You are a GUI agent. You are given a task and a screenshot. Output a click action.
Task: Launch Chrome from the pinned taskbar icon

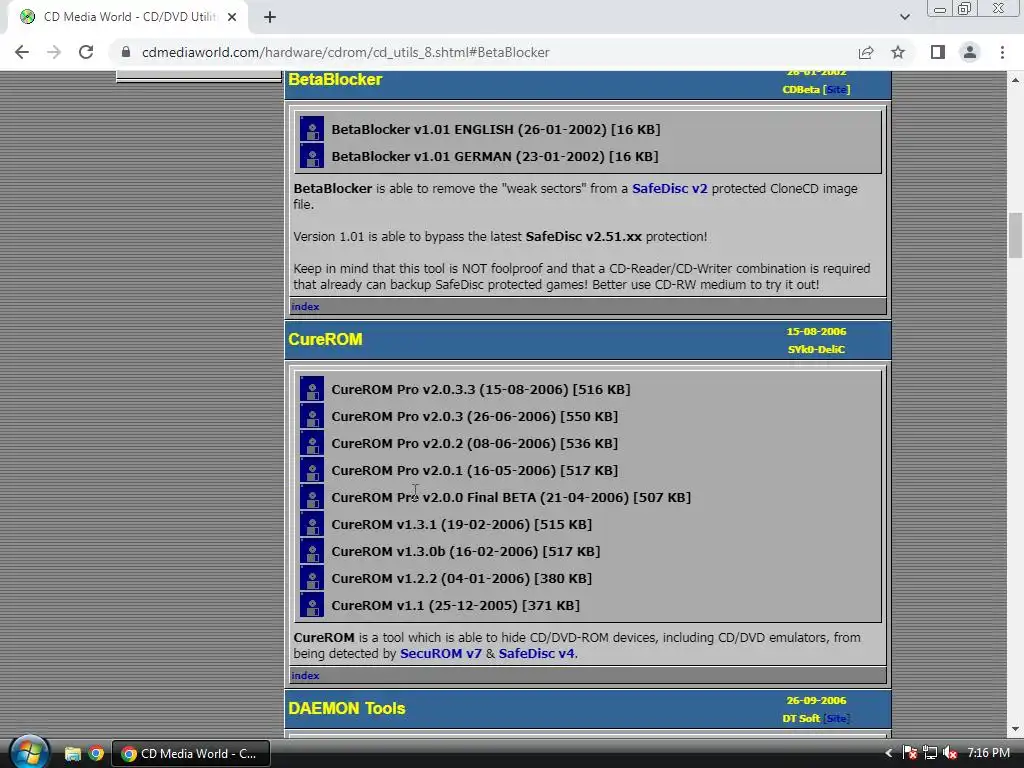(x=96, y=754)
